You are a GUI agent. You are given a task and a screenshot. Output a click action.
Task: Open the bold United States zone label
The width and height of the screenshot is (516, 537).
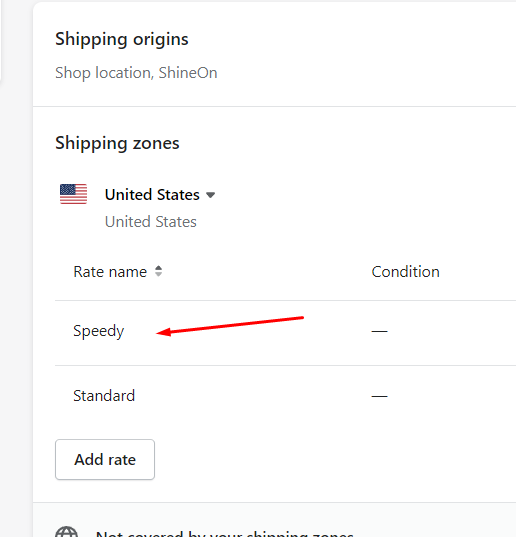click(152, 195)
